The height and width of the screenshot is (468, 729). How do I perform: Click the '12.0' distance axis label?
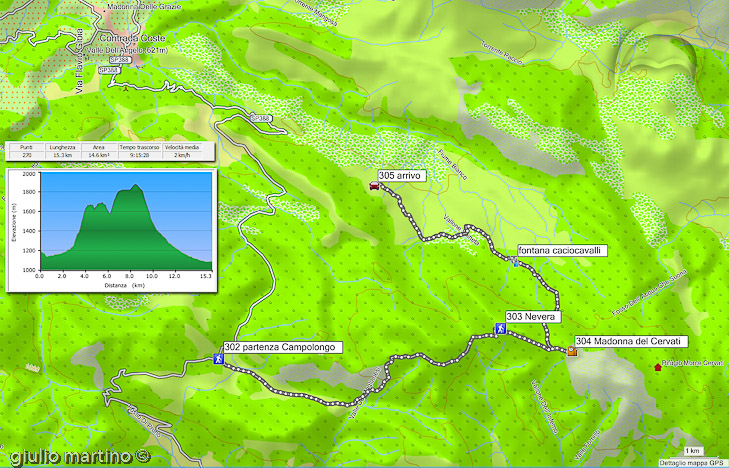[x=174, y=276]
